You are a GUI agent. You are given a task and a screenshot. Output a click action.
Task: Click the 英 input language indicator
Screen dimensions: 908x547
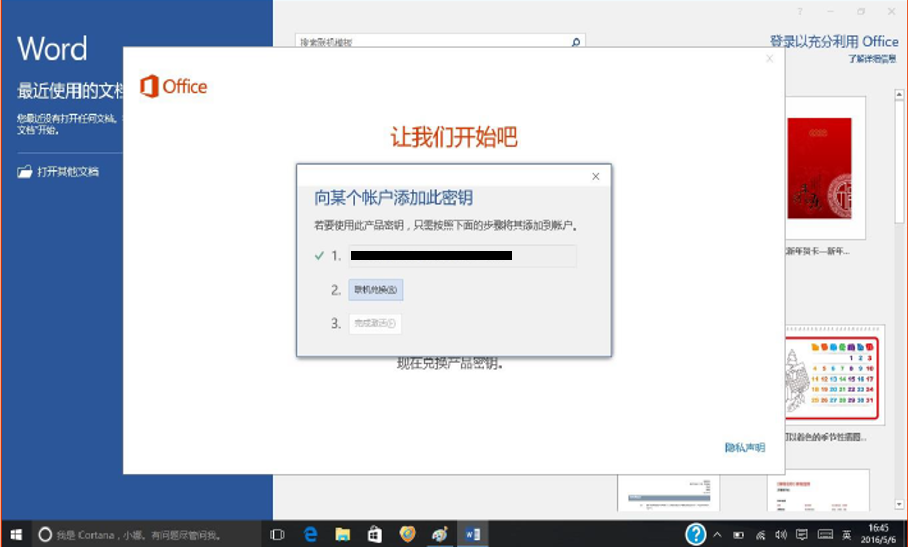846,535
